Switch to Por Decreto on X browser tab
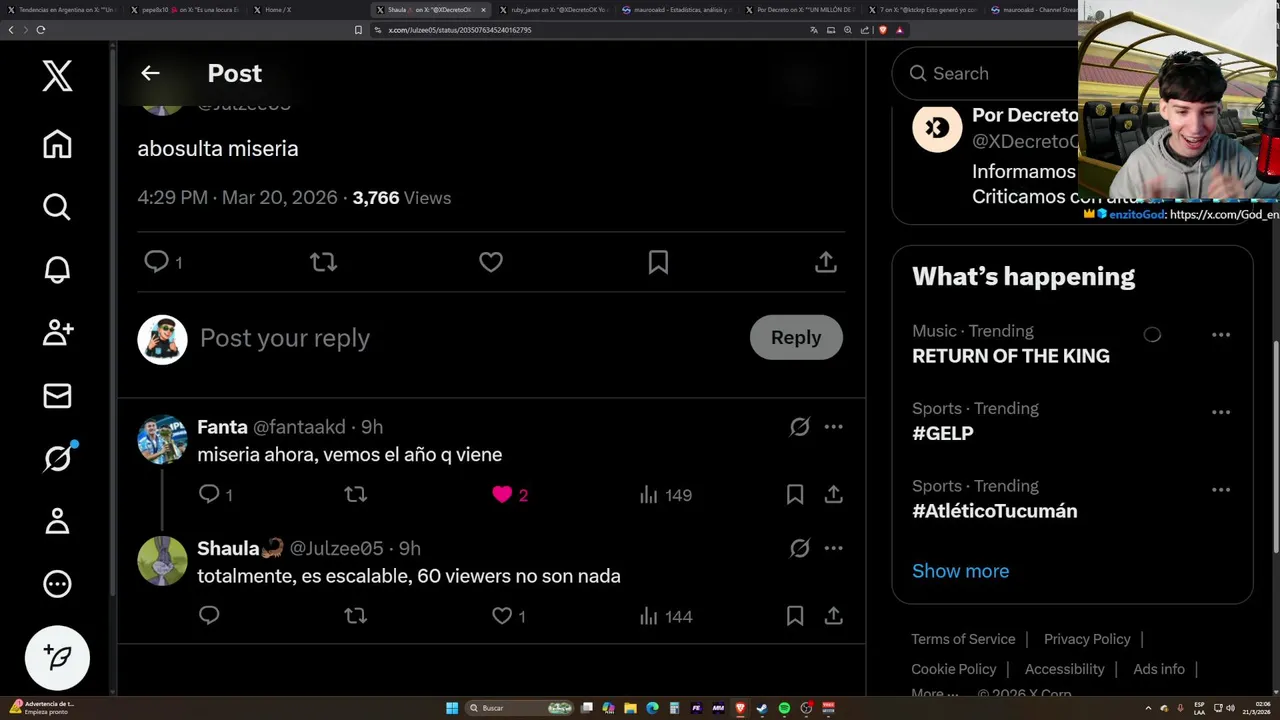The width and height of the screenshot is (1280, 720). [x=799, y=9]
